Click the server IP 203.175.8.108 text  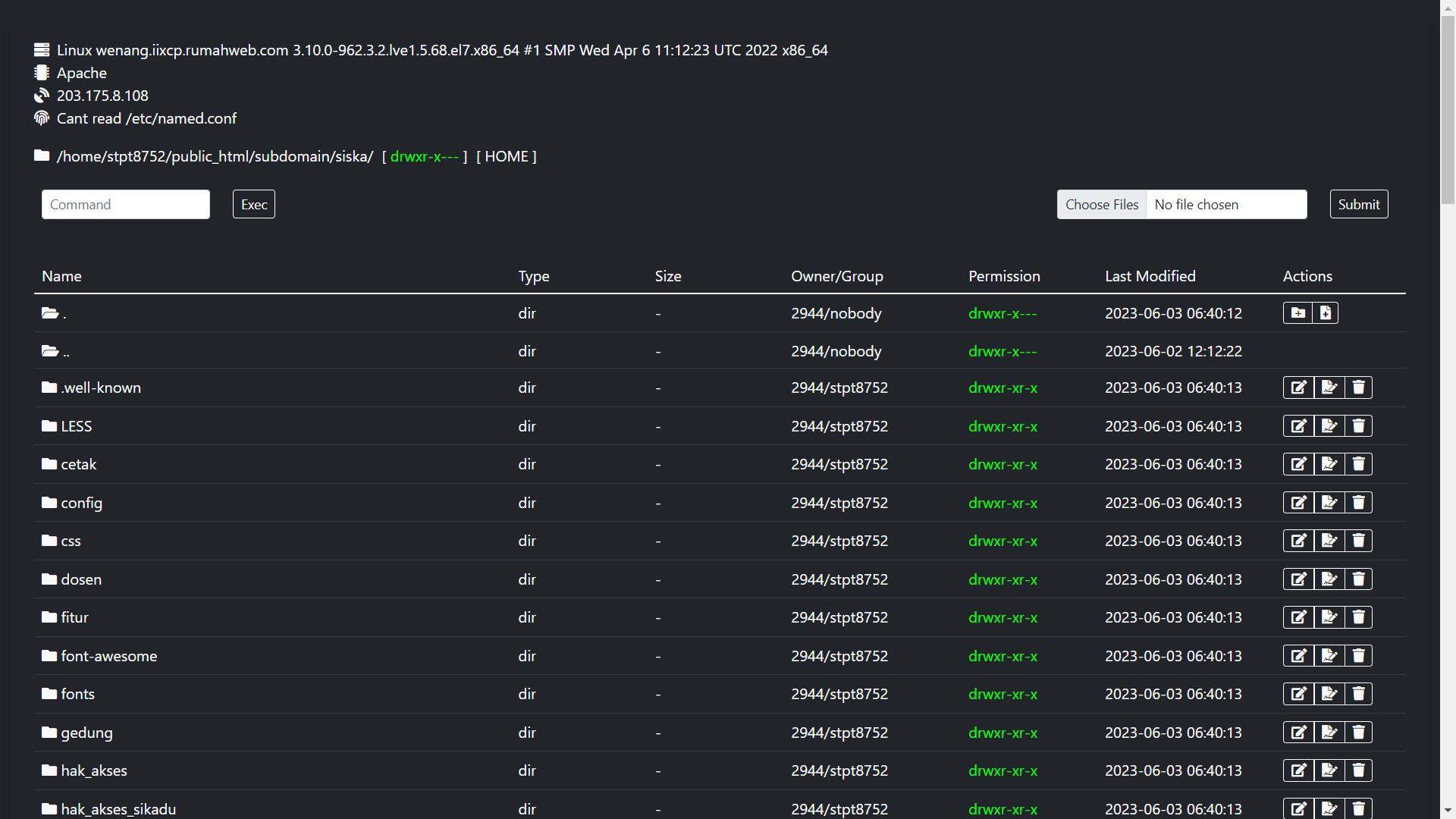(x=102, y=96)
